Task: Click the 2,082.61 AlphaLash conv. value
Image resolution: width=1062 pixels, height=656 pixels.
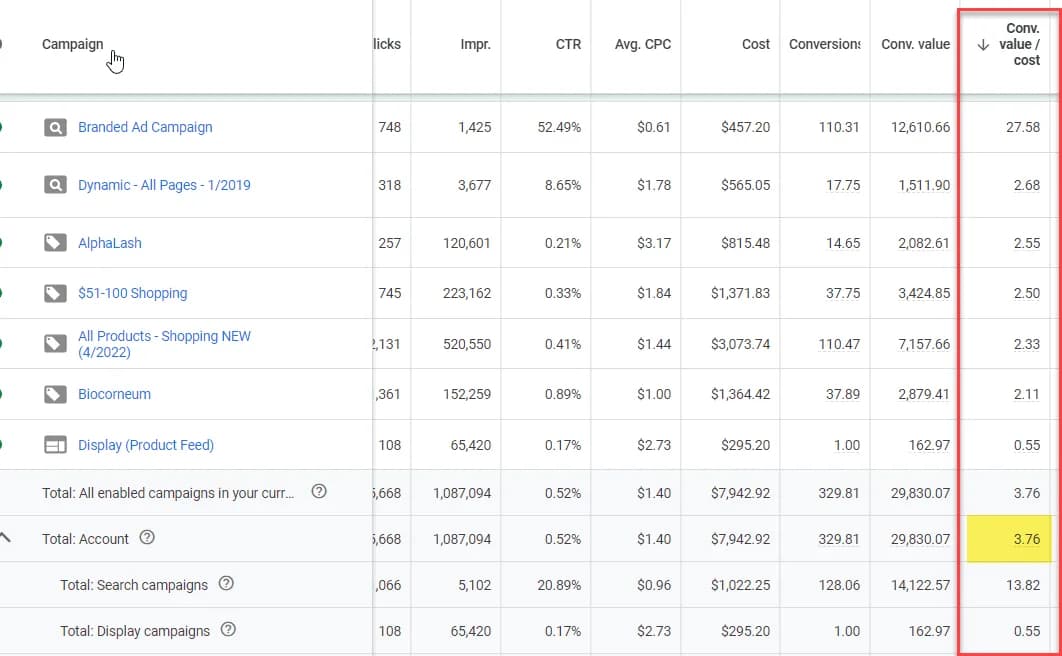Action: (924, 243)
